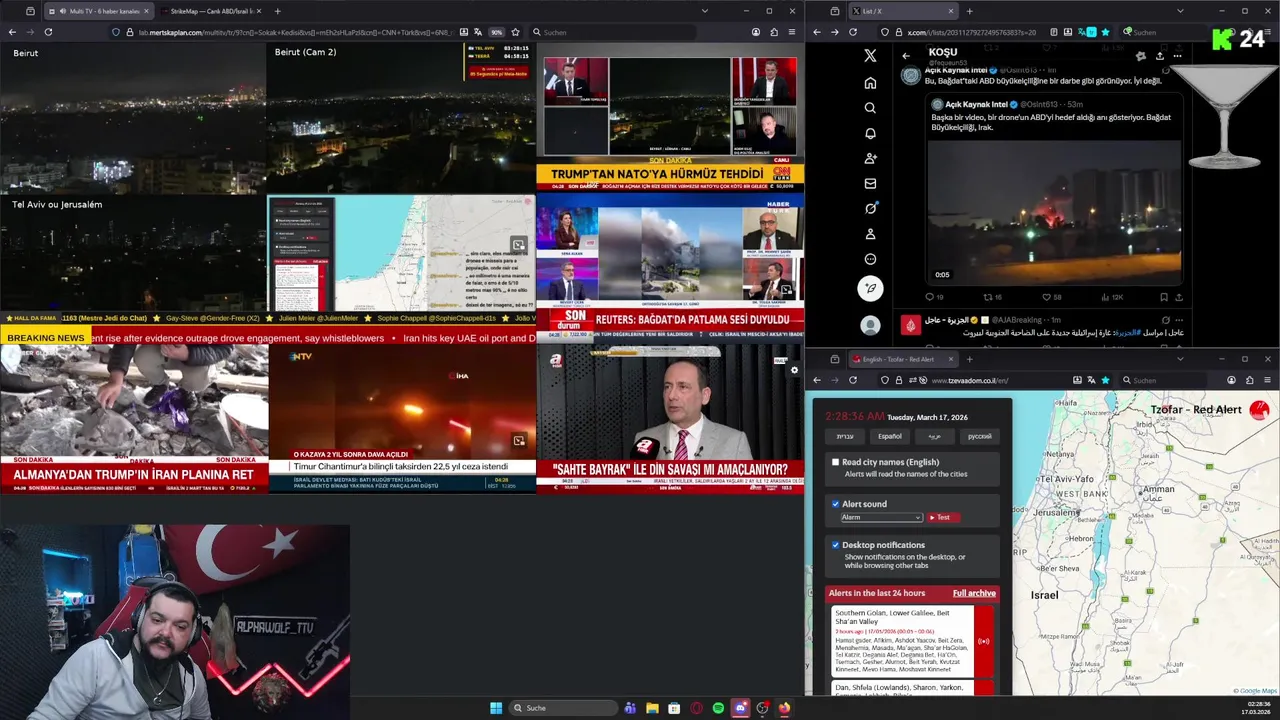The image size is (1280, 720).
Task: Click the X logo in the sidebar
Action: click(x=870, y=56)
